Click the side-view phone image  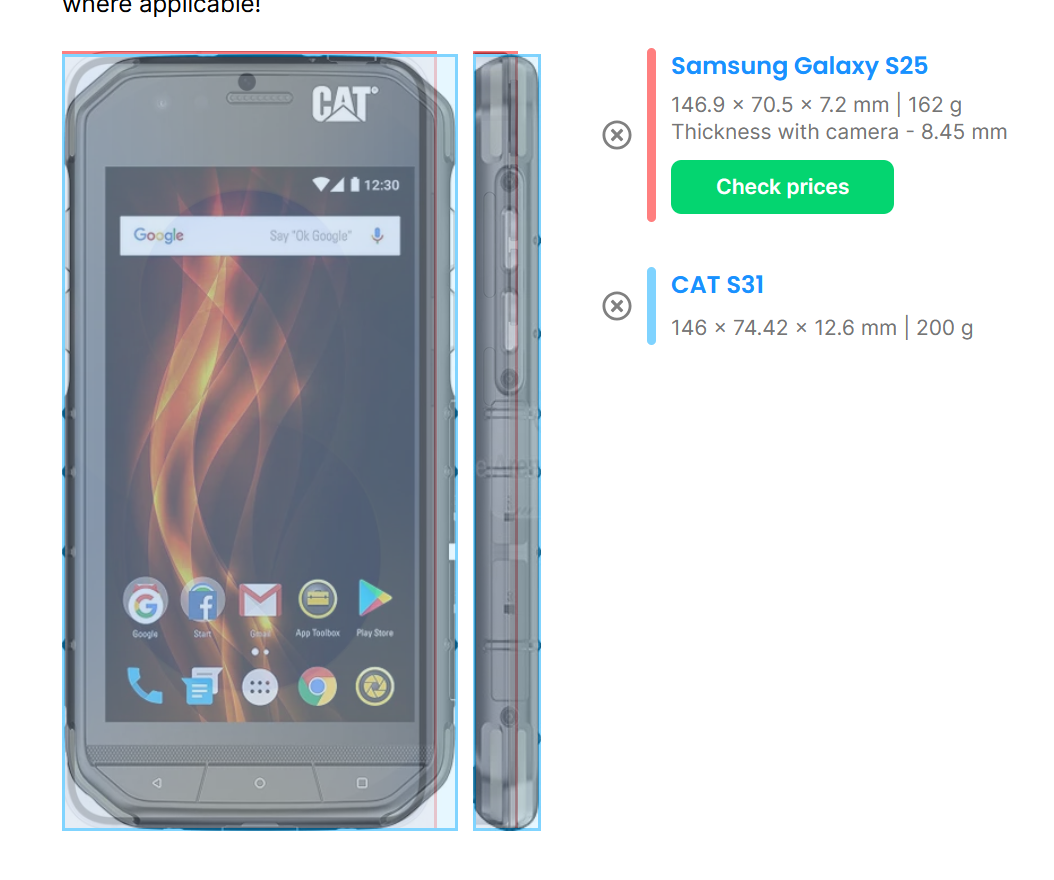coord(507,442)
